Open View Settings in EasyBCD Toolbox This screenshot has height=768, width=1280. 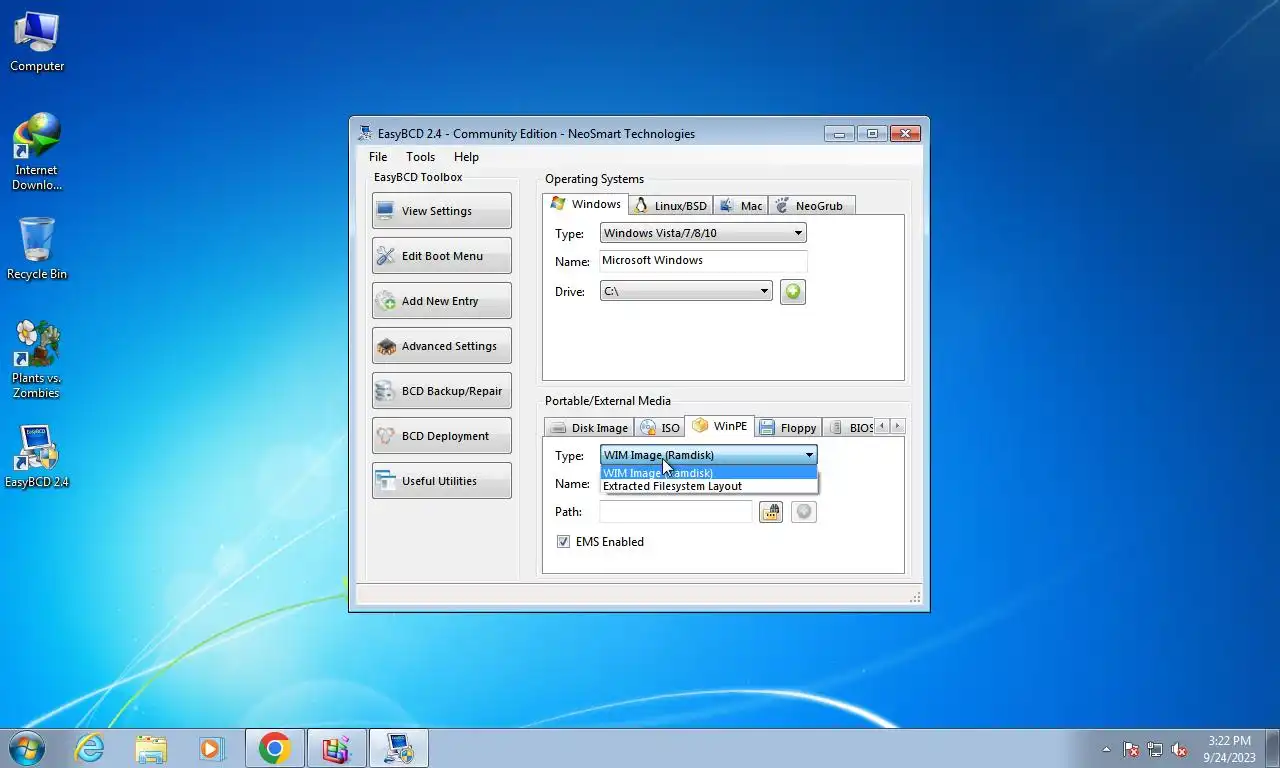click(x=441, y=211)
